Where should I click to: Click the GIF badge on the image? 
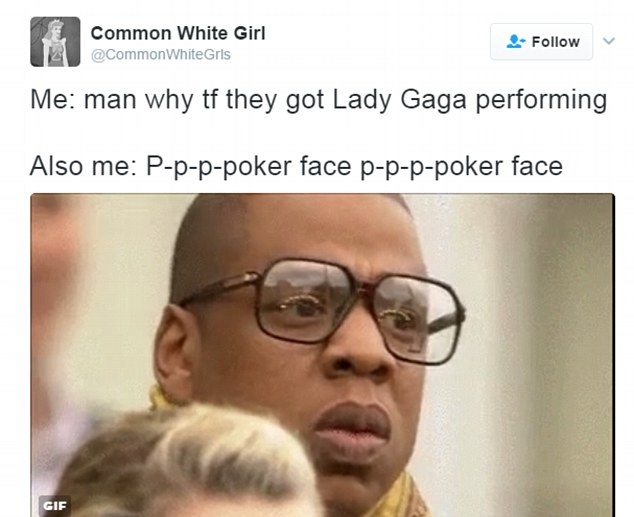coord(55,505)
